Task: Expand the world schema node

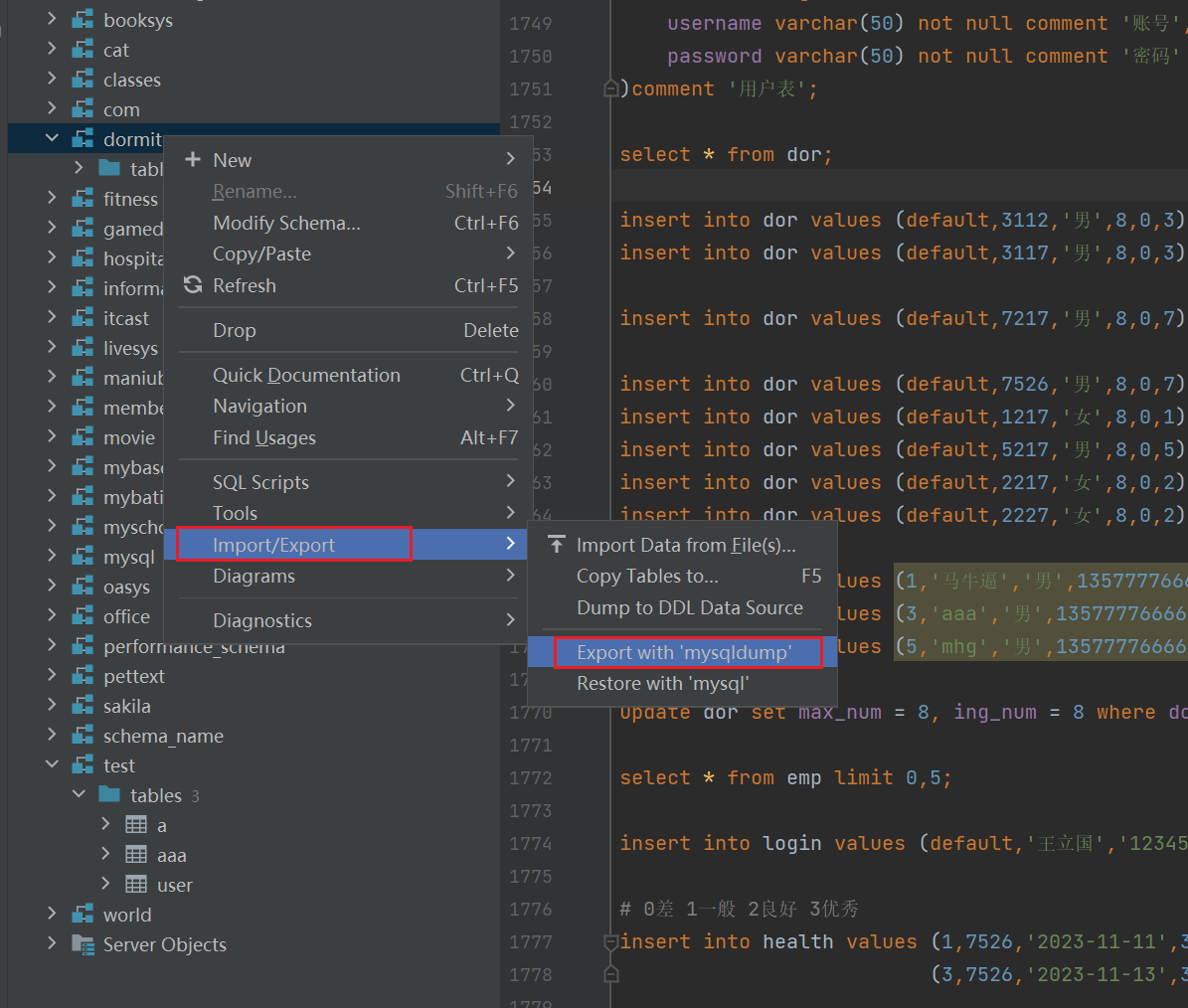Action: pyautogui.click(x=52, y=915)
